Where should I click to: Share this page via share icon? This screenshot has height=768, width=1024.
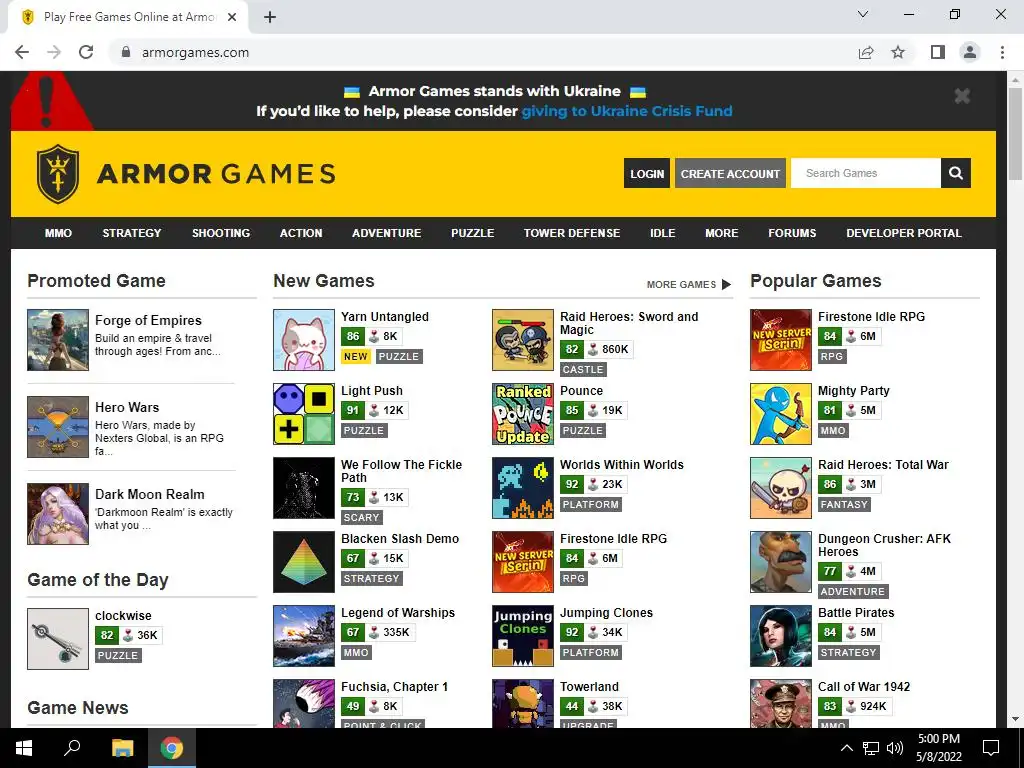pyautogui.click(x=866, y=52)
